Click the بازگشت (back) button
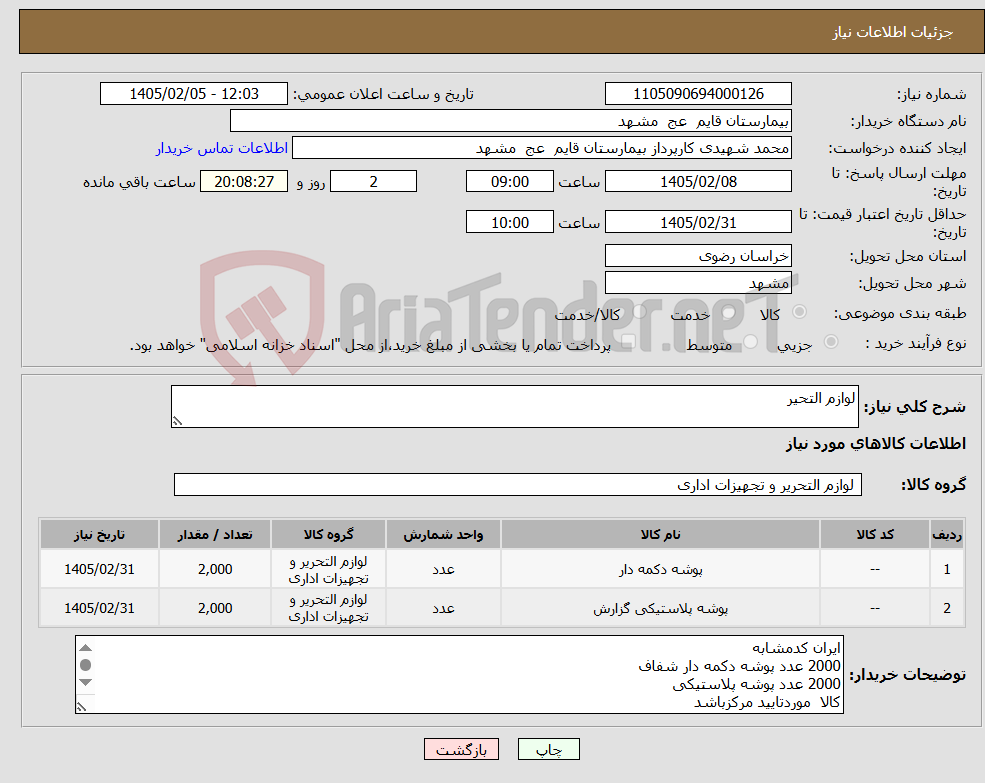Screen dimensions: 985x783 461,749
